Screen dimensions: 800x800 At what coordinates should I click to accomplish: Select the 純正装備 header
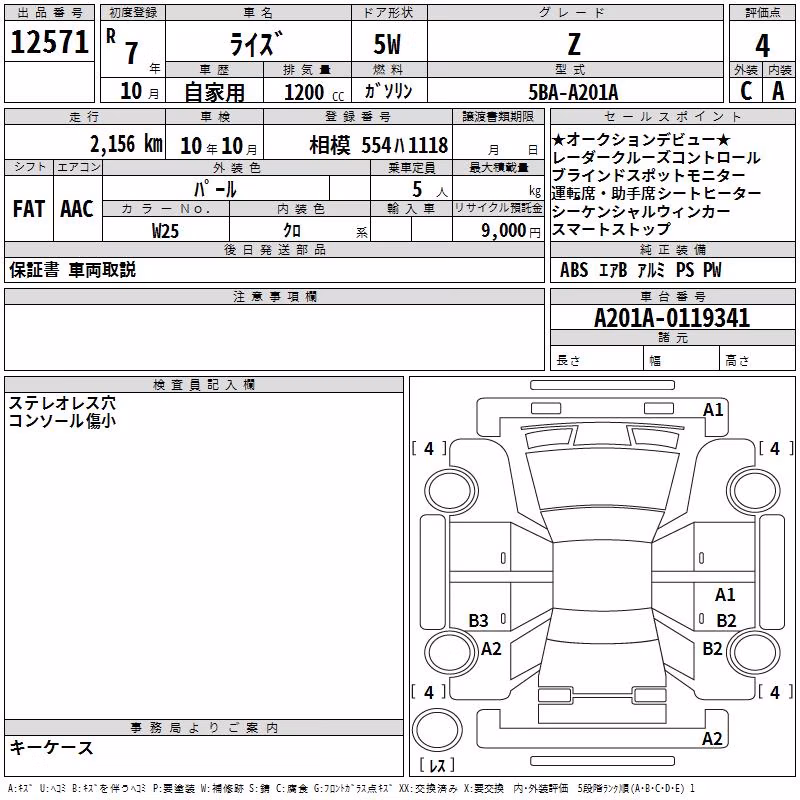coord(672,249)
